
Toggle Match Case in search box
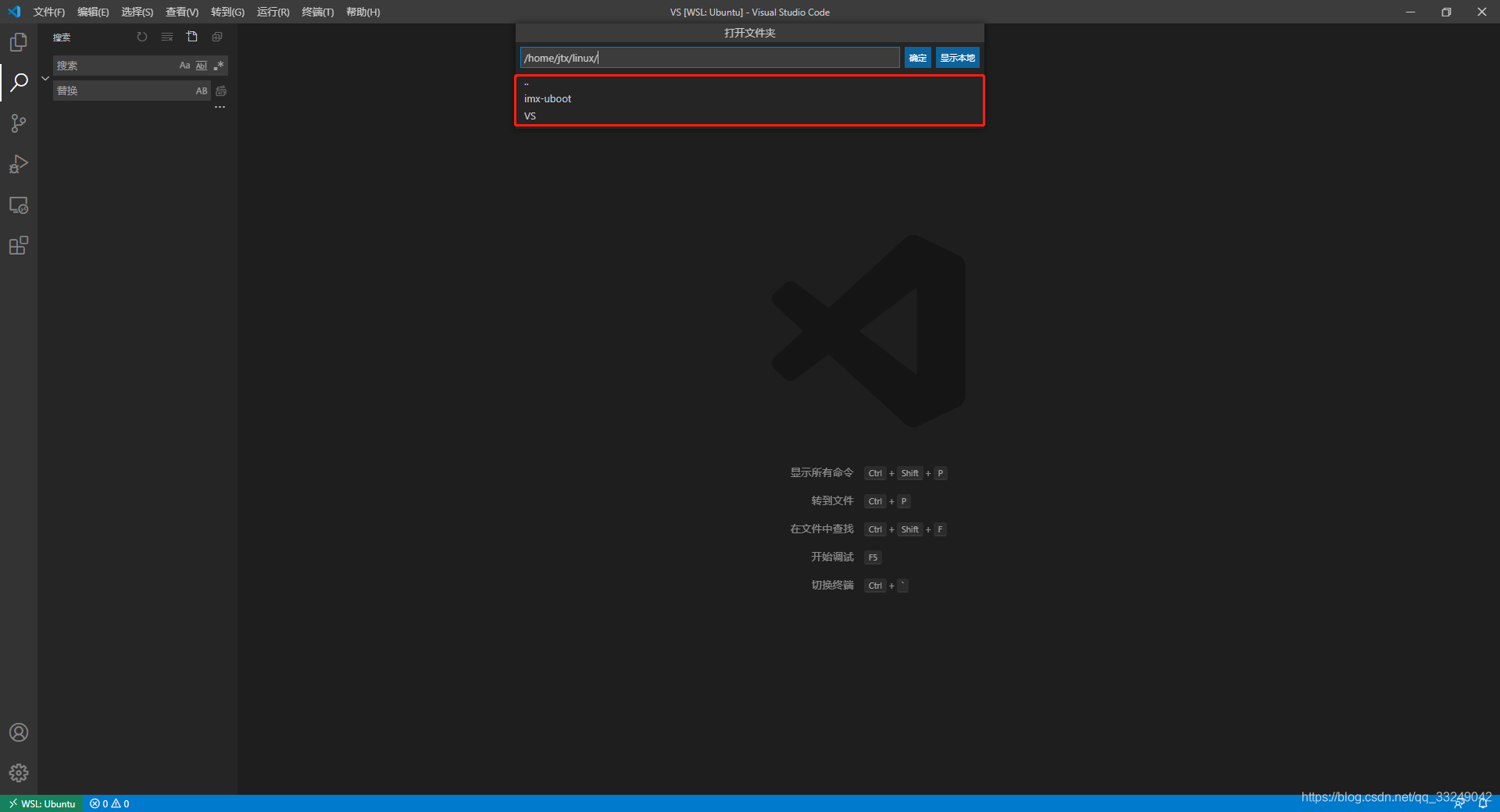point(184,66)
